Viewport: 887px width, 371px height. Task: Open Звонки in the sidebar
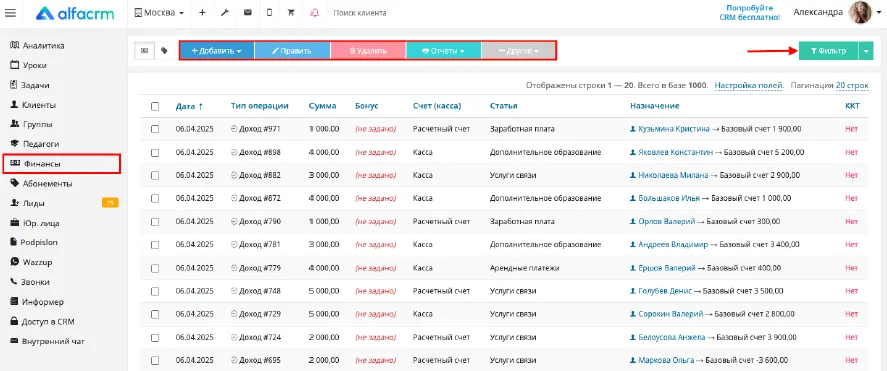[31, 282]
